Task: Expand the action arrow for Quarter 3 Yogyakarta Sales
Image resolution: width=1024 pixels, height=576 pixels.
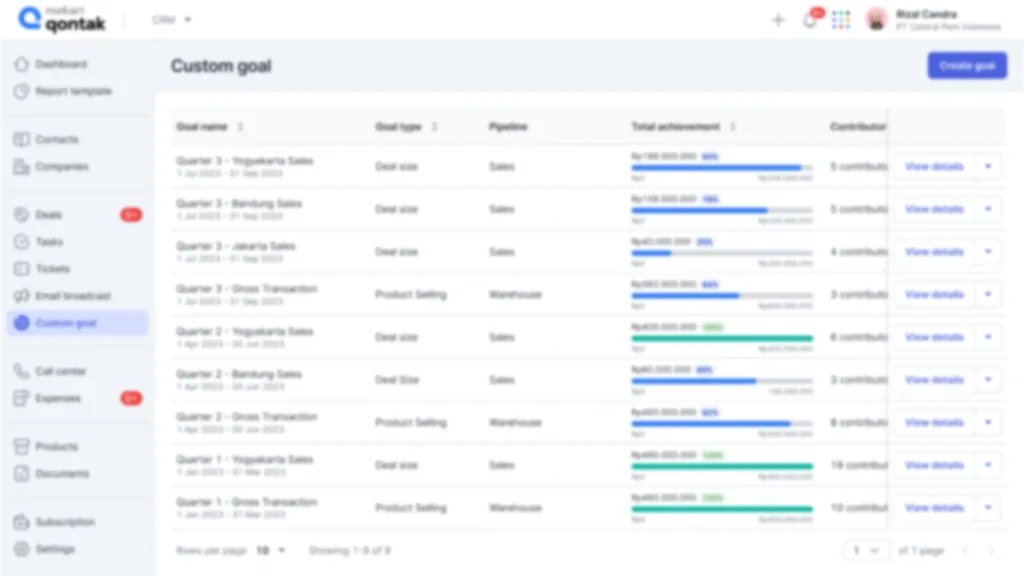Action: pyautogui.click(x=988, y=167)
